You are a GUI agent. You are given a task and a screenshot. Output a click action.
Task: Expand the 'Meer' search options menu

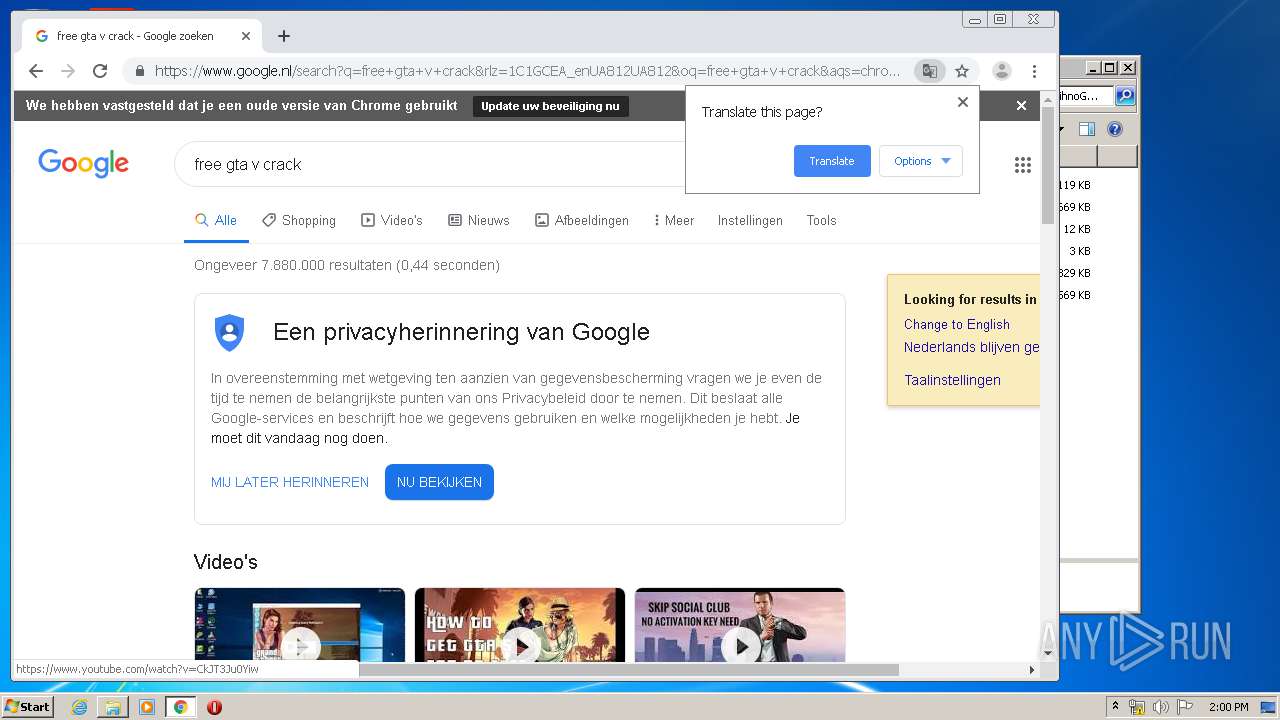673,220
